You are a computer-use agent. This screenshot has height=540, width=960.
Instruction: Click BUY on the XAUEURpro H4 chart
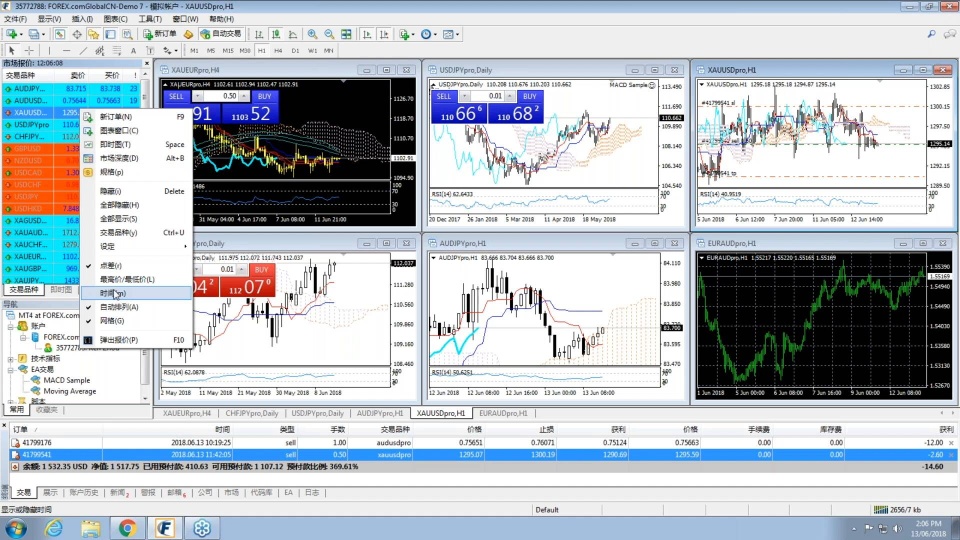click(262, 96)
